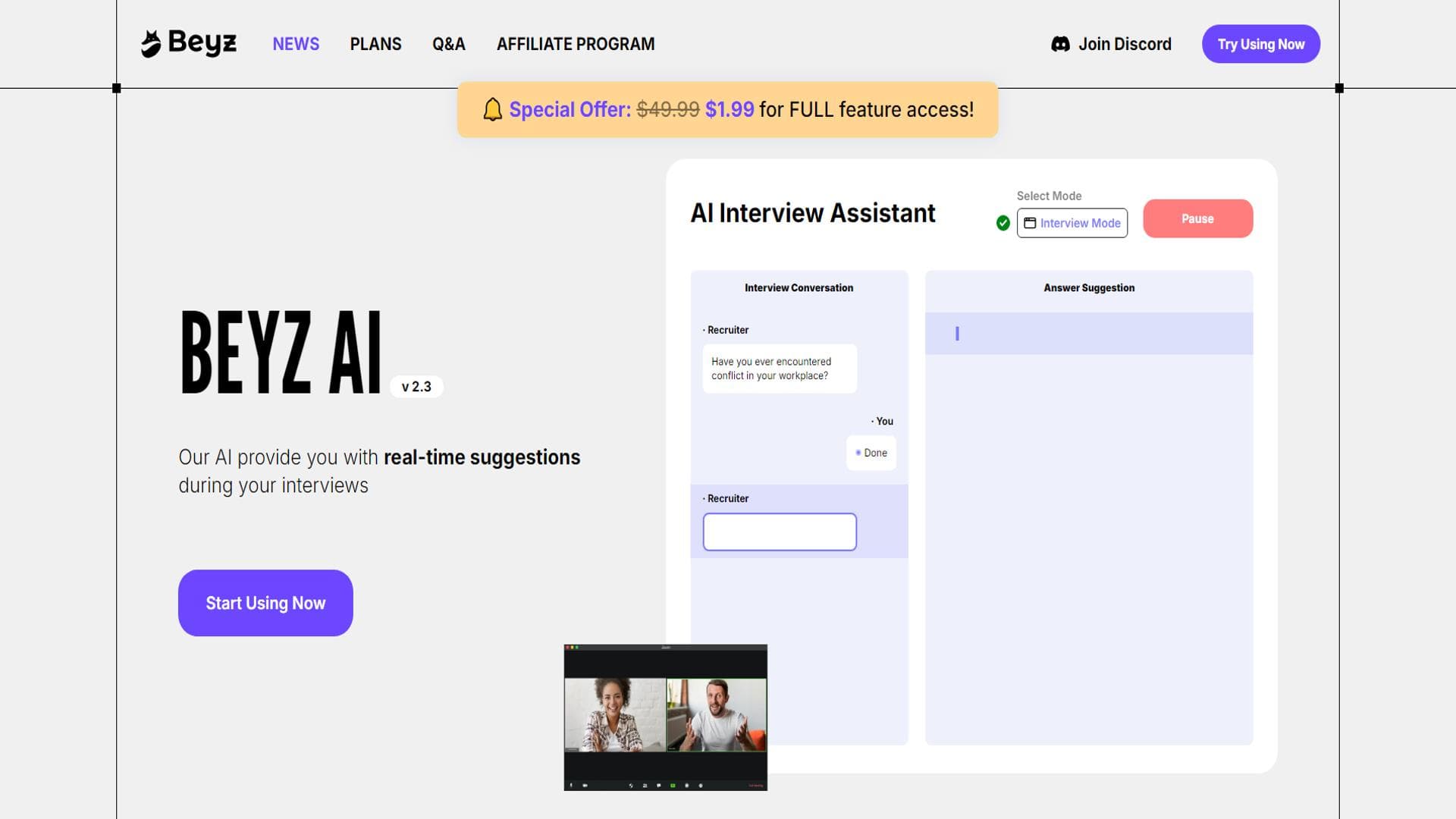This screenshot has width=1456, height=819.
Task: Click the Answer Suggestion heading
Action: (1089, 288)
